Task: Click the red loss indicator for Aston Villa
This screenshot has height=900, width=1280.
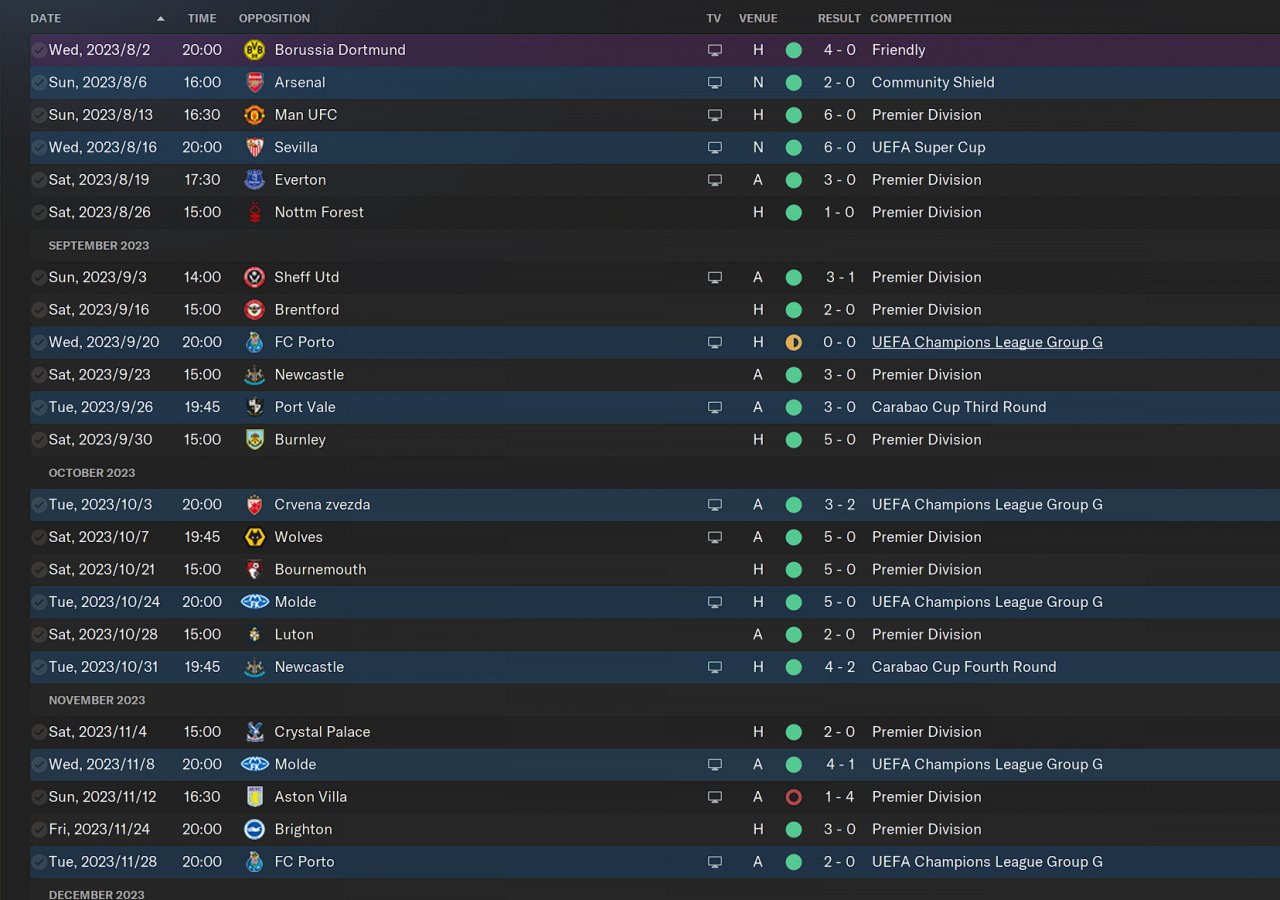Action: pyautogui.click(x=793, y=797)
